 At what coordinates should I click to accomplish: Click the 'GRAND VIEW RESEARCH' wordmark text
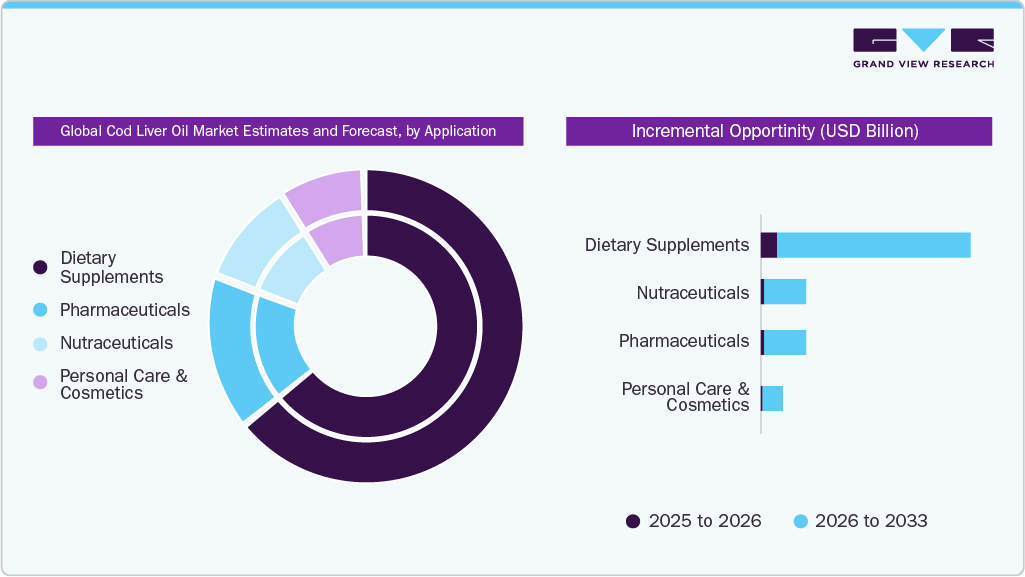(x=924, y=64)
